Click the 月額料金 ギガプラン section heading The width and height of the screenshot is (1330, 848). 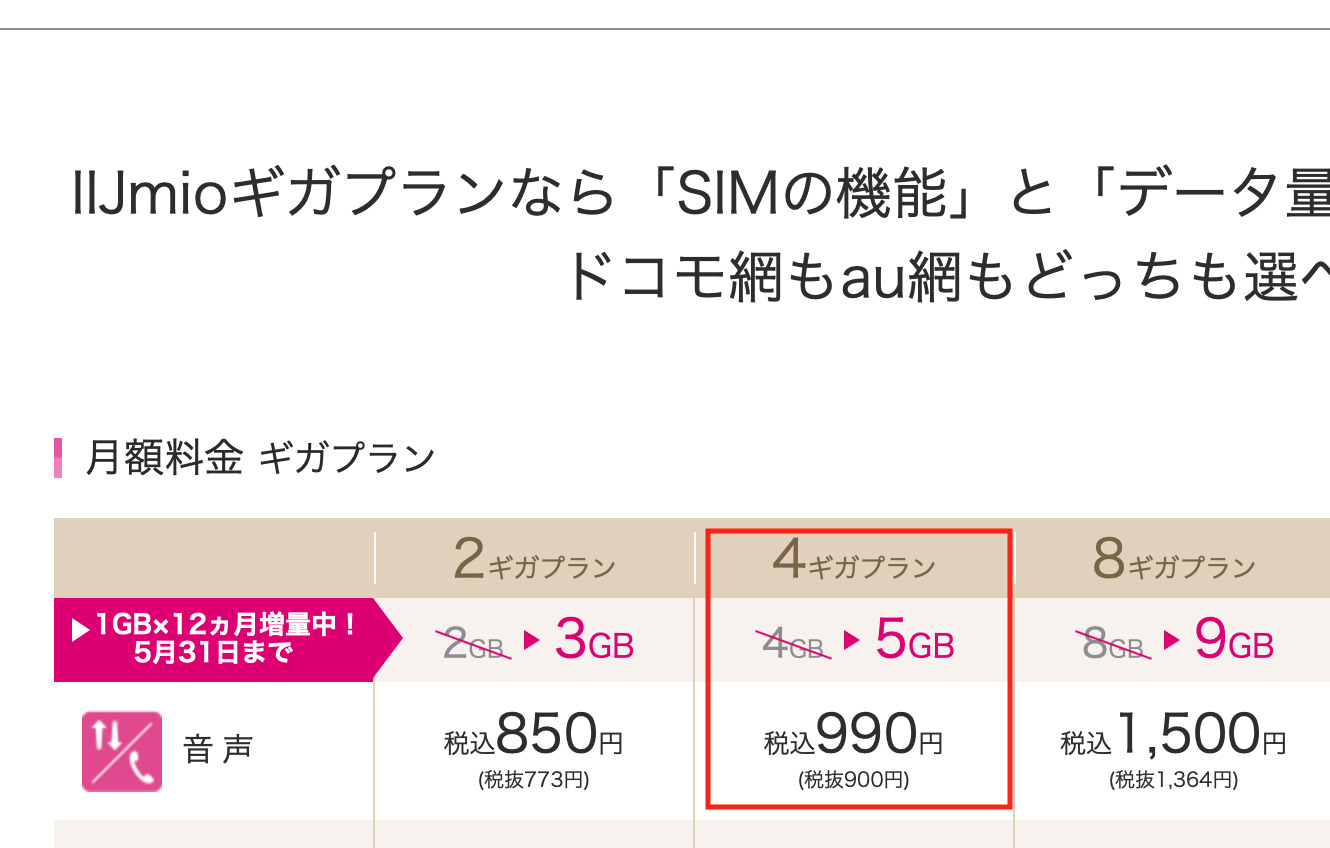click(260, 458)
